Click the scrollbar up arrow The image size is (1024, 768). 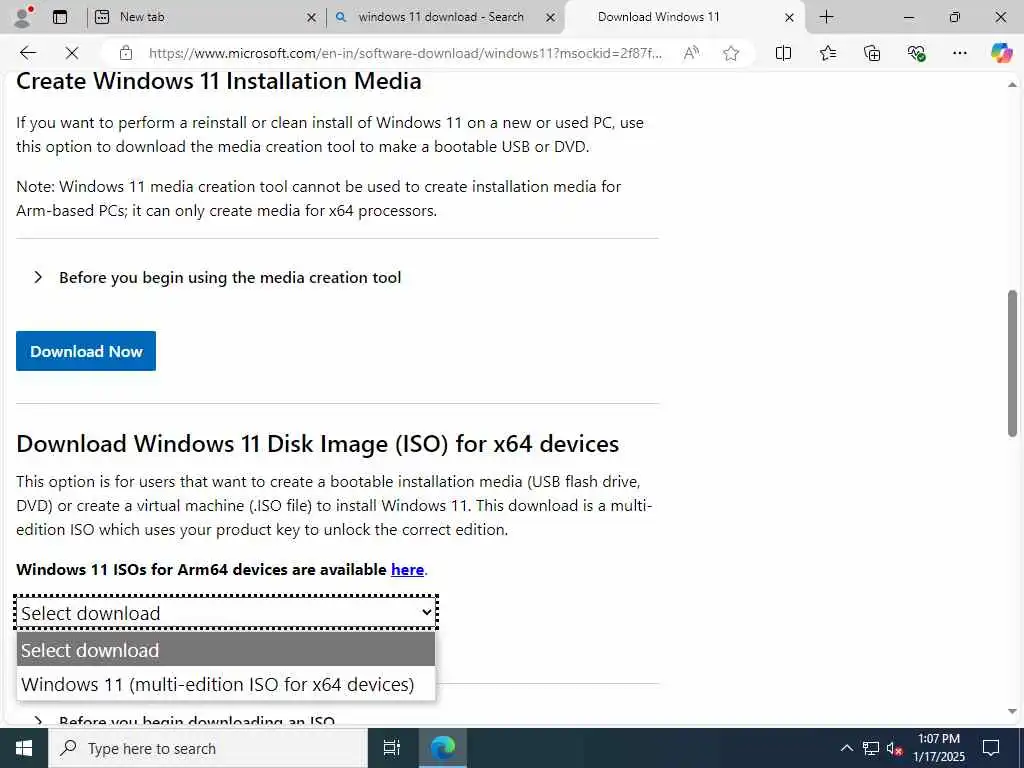pyautogui.click(x=1012, y=84)
